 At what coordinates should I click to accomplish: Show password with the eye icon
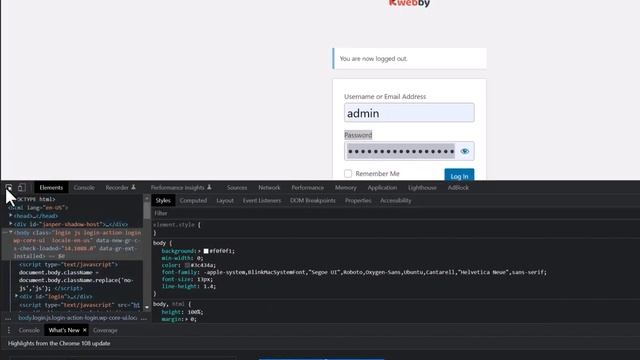tap(464, 151)
